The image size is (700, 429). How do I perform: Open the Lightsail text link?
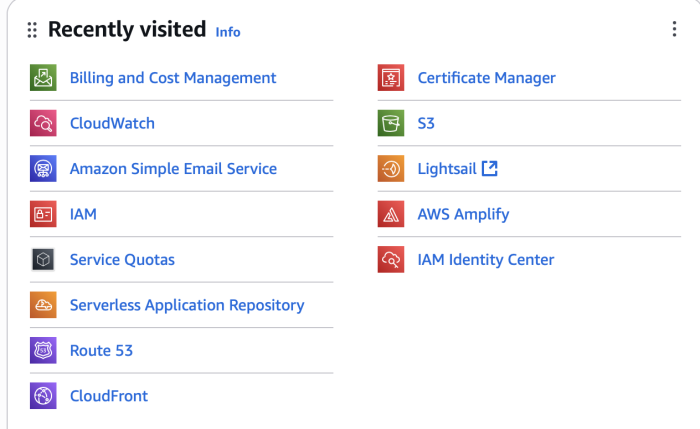coord(447,169)
